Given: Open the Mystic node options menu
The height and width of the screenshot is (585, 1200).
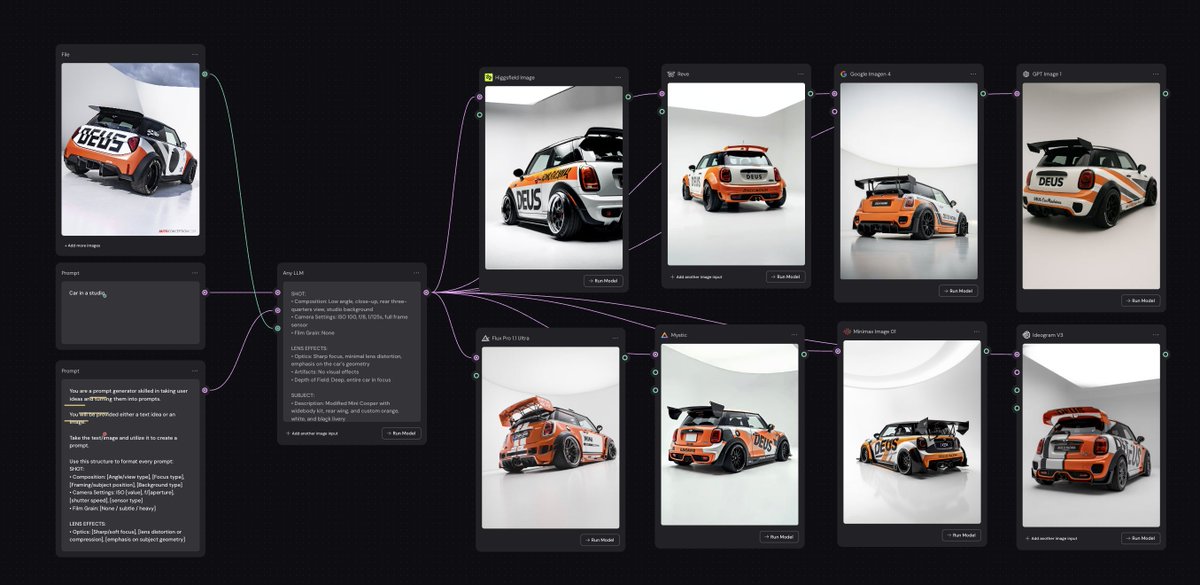Looking at the screenshot, I should point(794,335).
